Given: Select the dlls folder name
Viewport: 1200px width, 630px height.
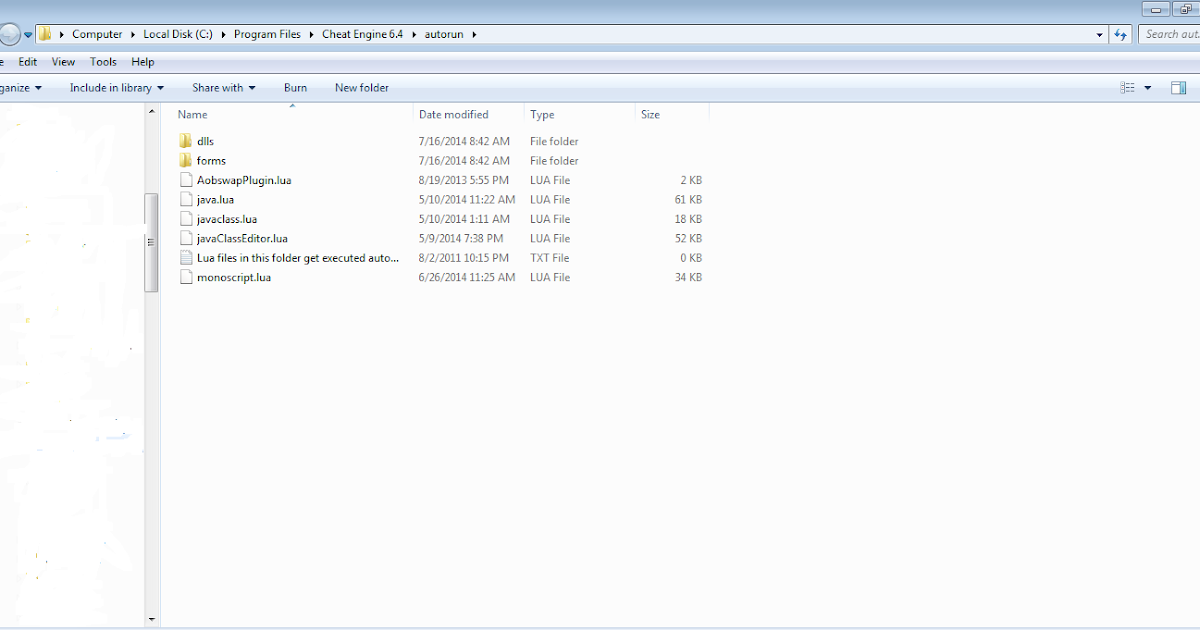Looking at the screenshot, I should (x=205, y=141).
